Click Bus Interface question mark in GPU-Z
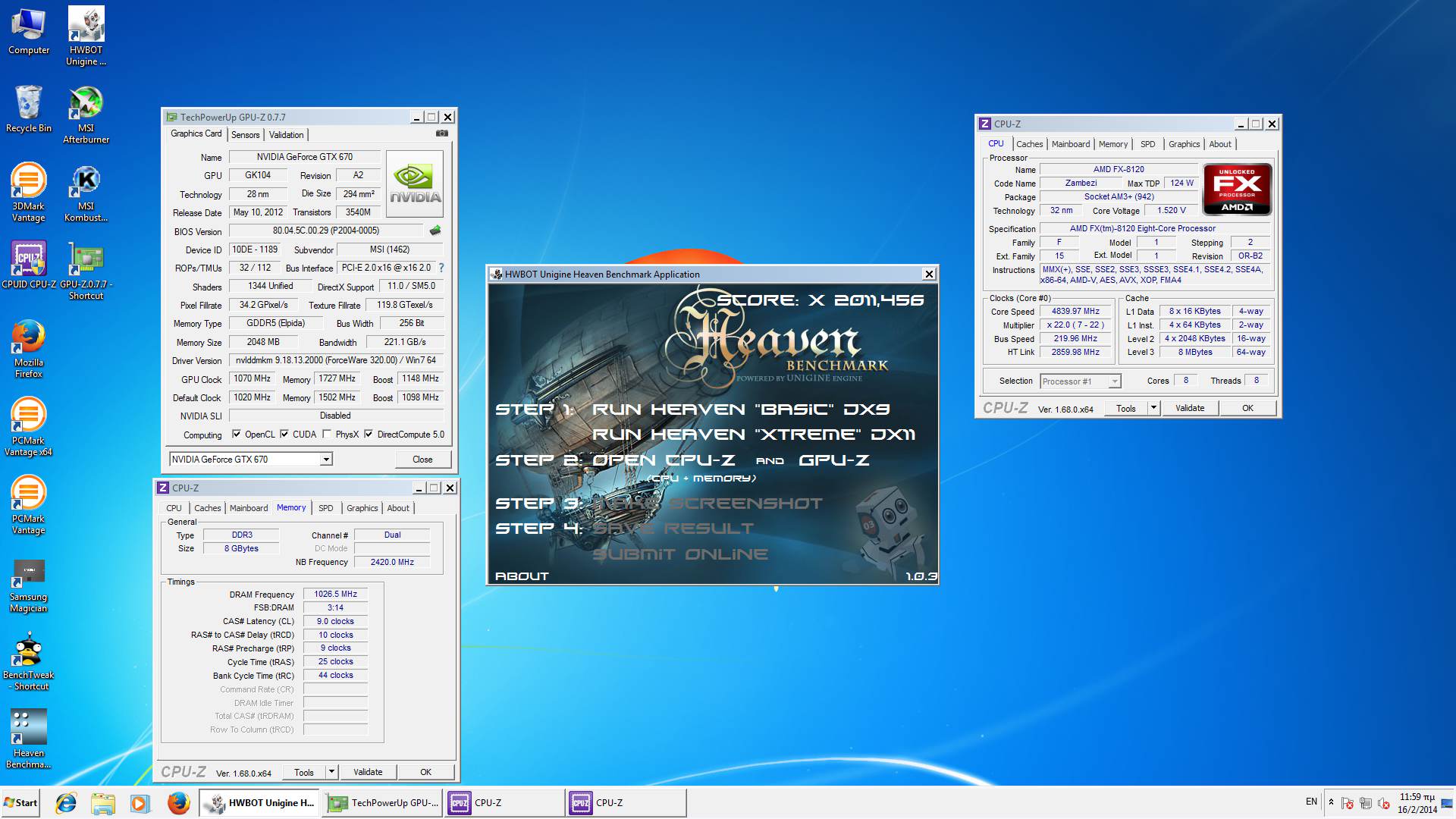Screen dimensions: 1456x819 point(441,268)
